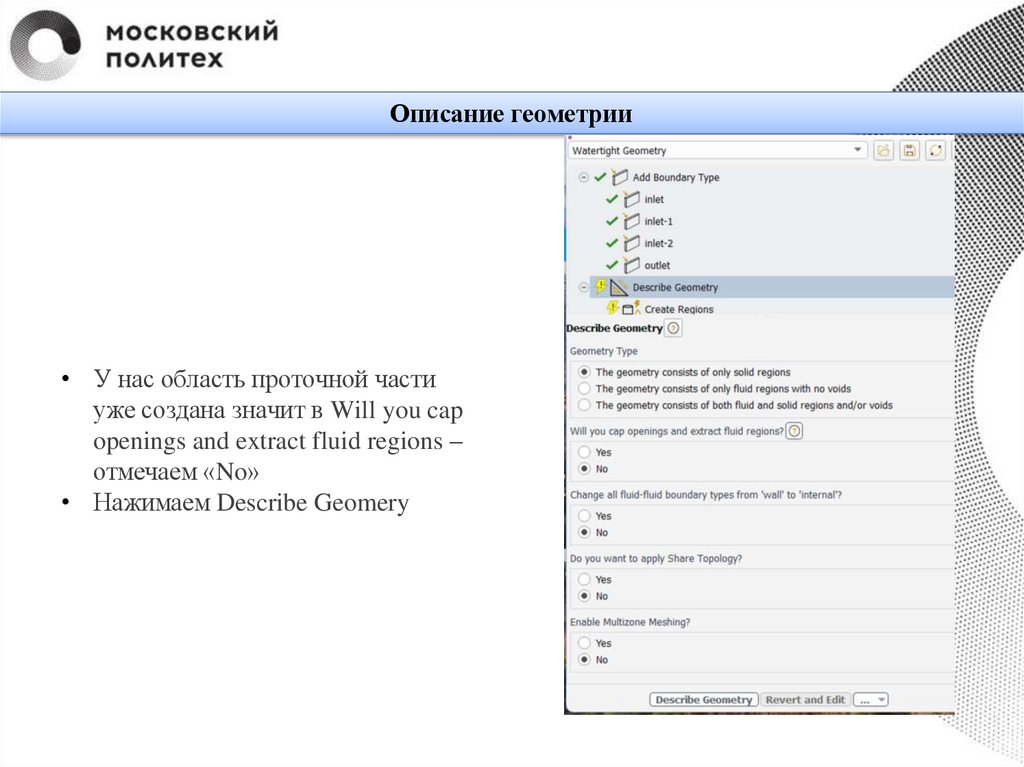This screenshot has height=767, width=1024.
Task: Collapse the Describe Geometry tree node
Action: [x=583, y=287]
